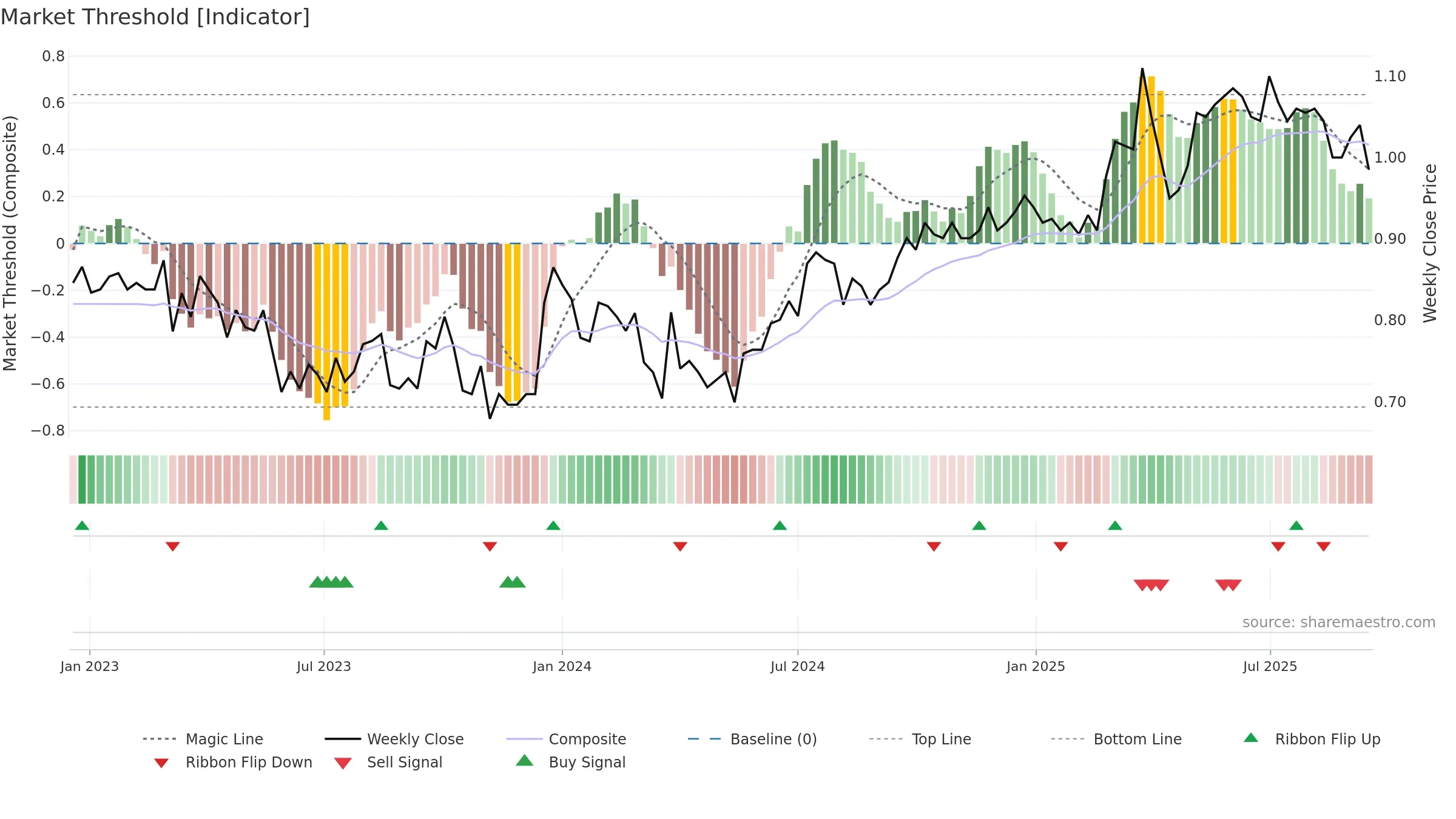Toggle the Composite legend entry

566,739
